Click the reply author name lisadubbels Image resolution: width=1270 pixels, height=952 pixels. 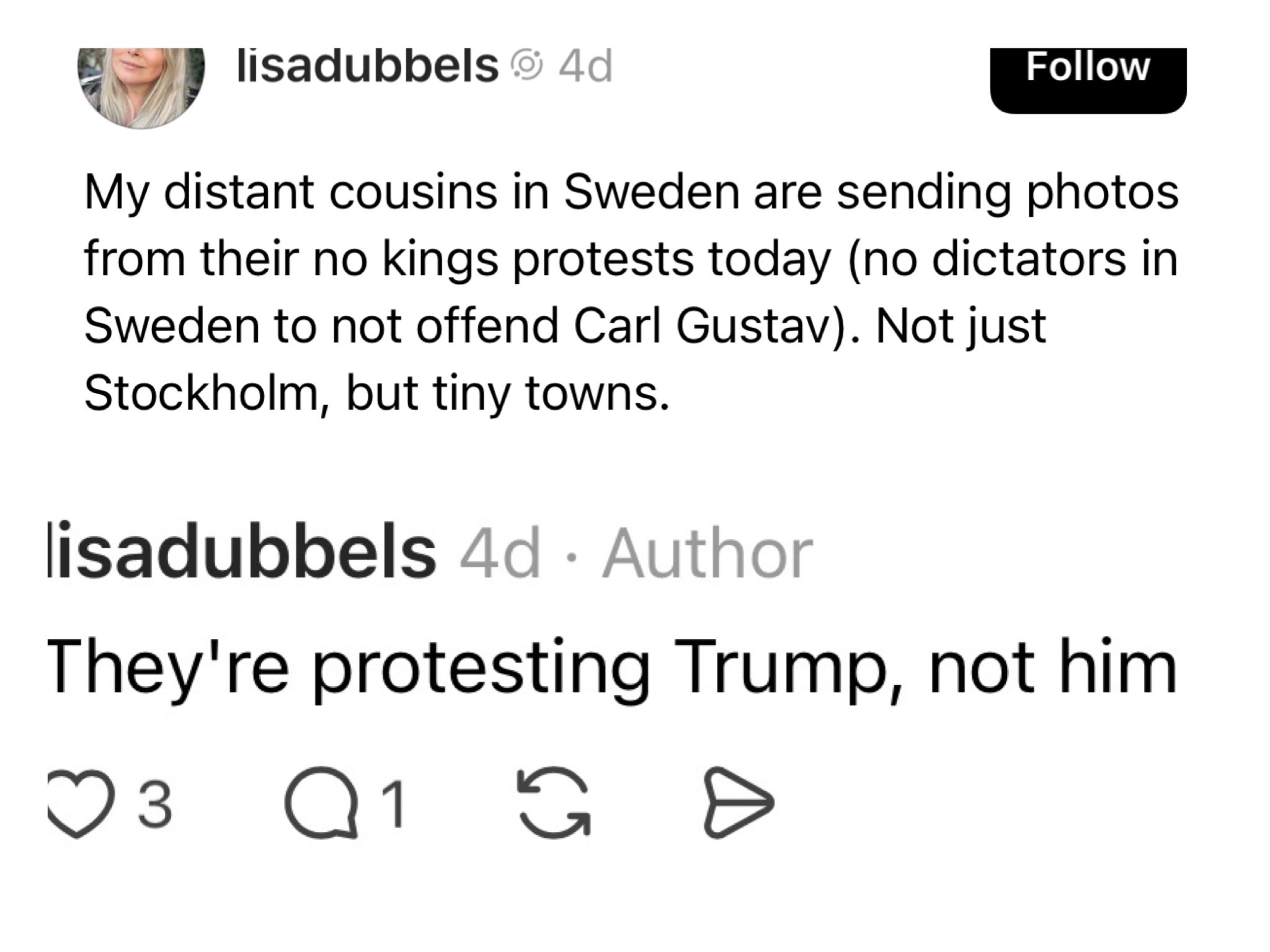(242, 552)
